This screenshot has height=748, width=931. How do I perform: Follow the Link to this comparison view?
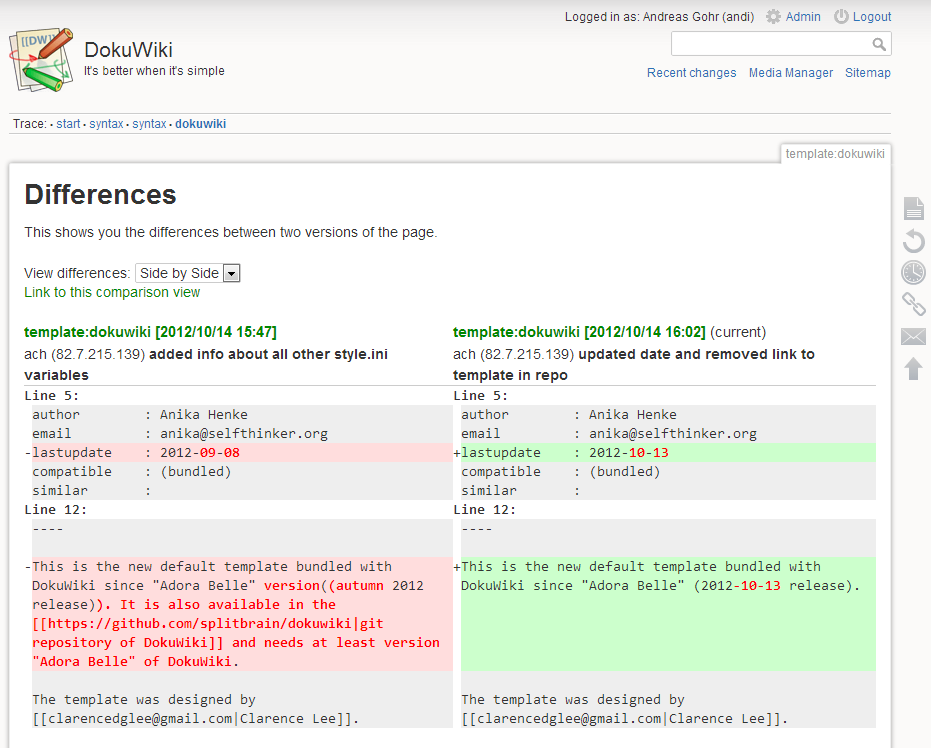(112, 293)
